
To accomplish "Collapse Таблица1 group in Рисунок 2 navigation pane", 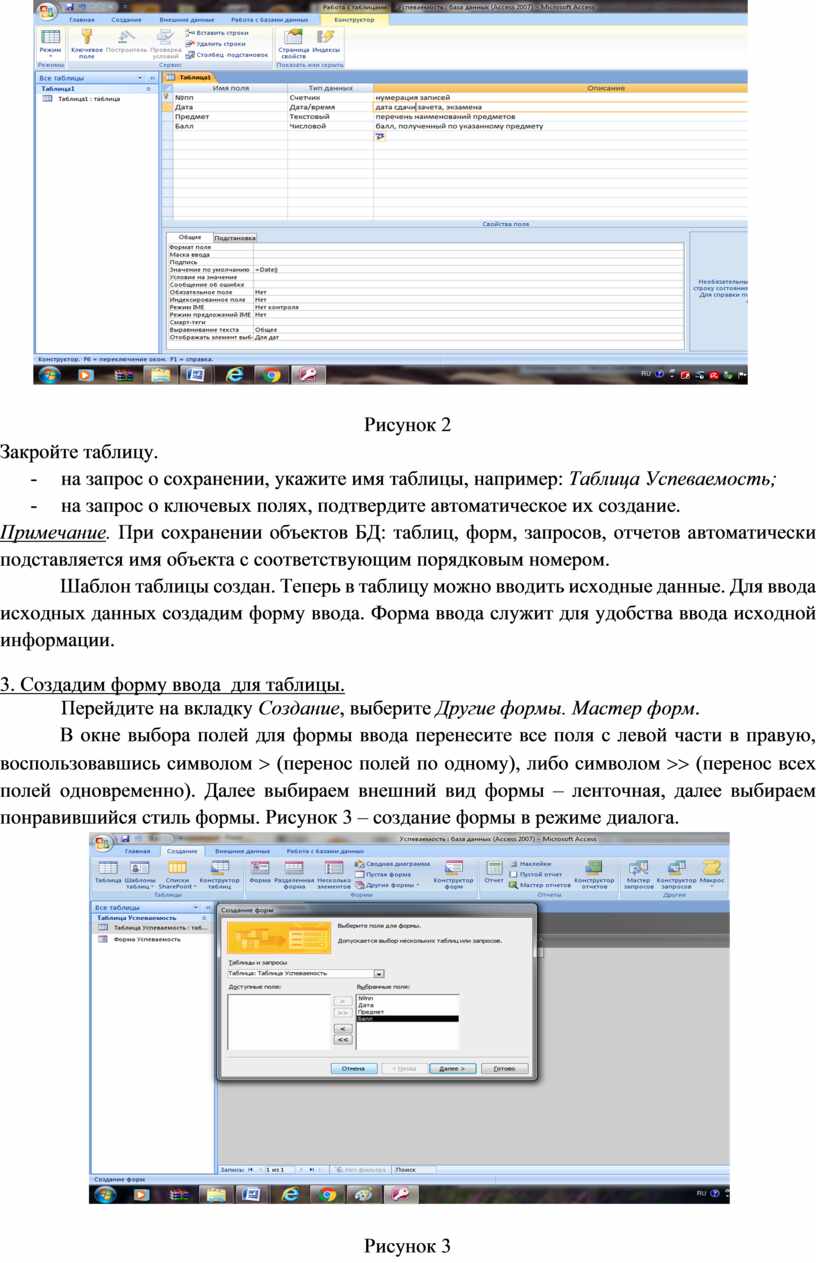I will 148,88.
